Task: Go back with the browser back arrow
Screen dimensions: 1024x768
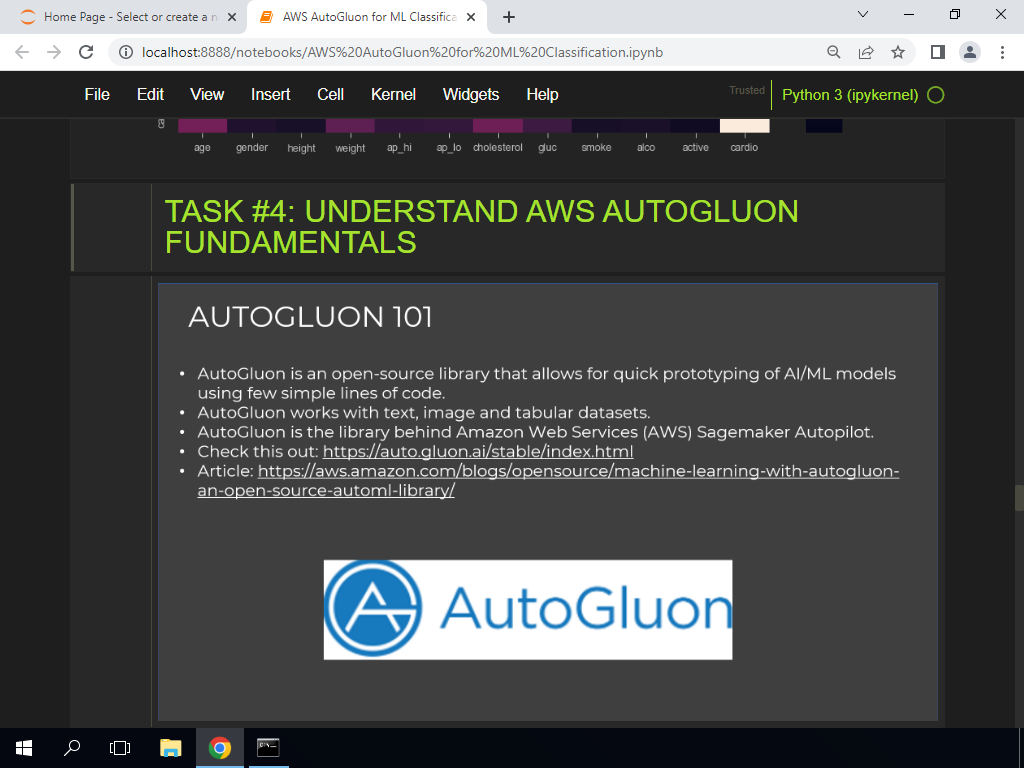Action: (22, 52)
